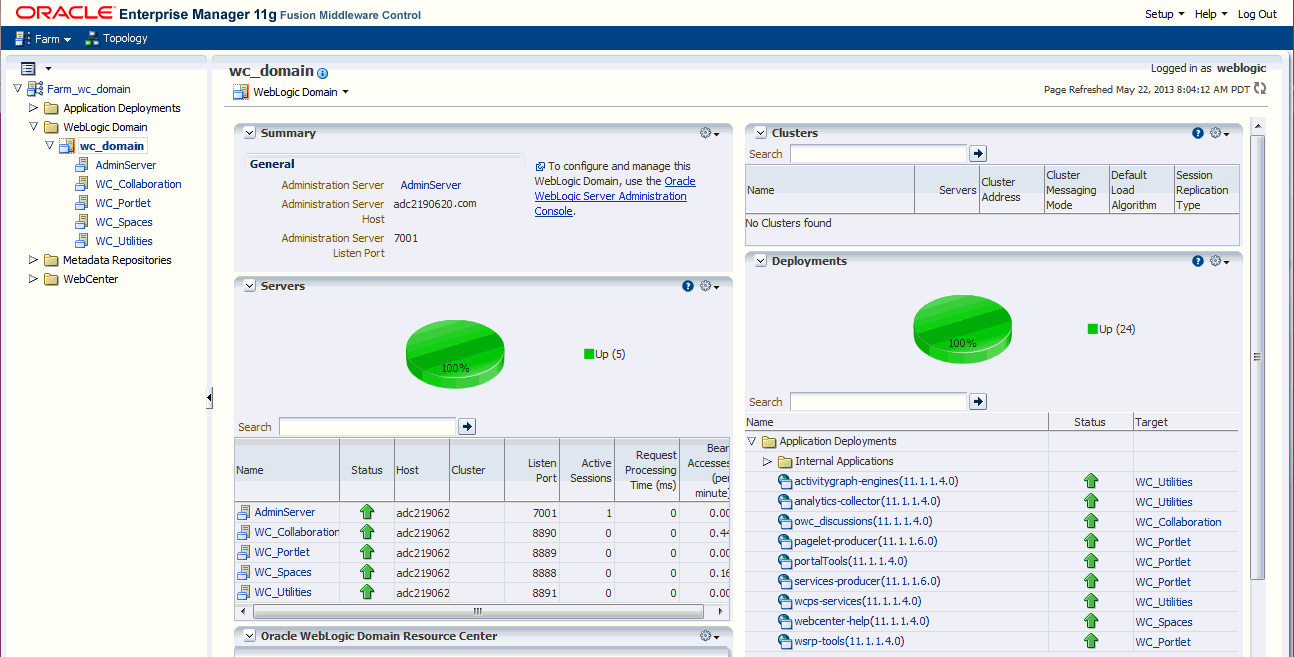Collapse the Clusters panel

coord(760,133)
